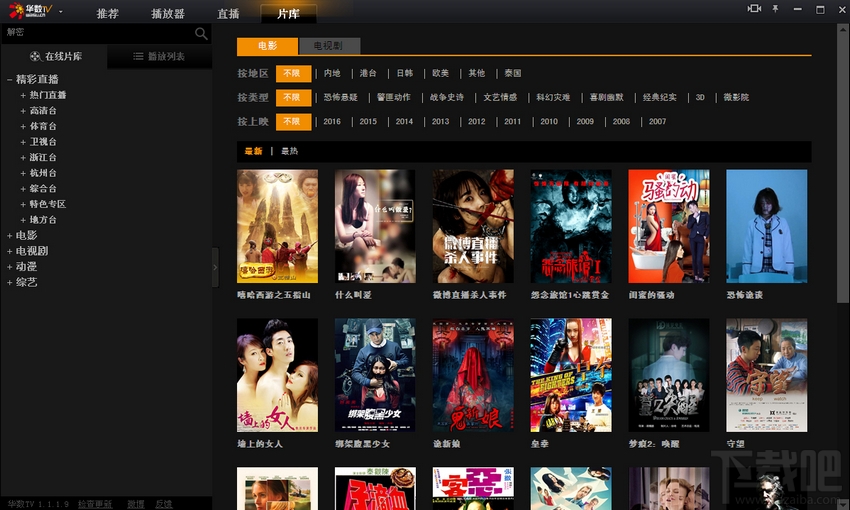
Task: Select 不限 in the 按地区 filter
Action: click(293, 73)
